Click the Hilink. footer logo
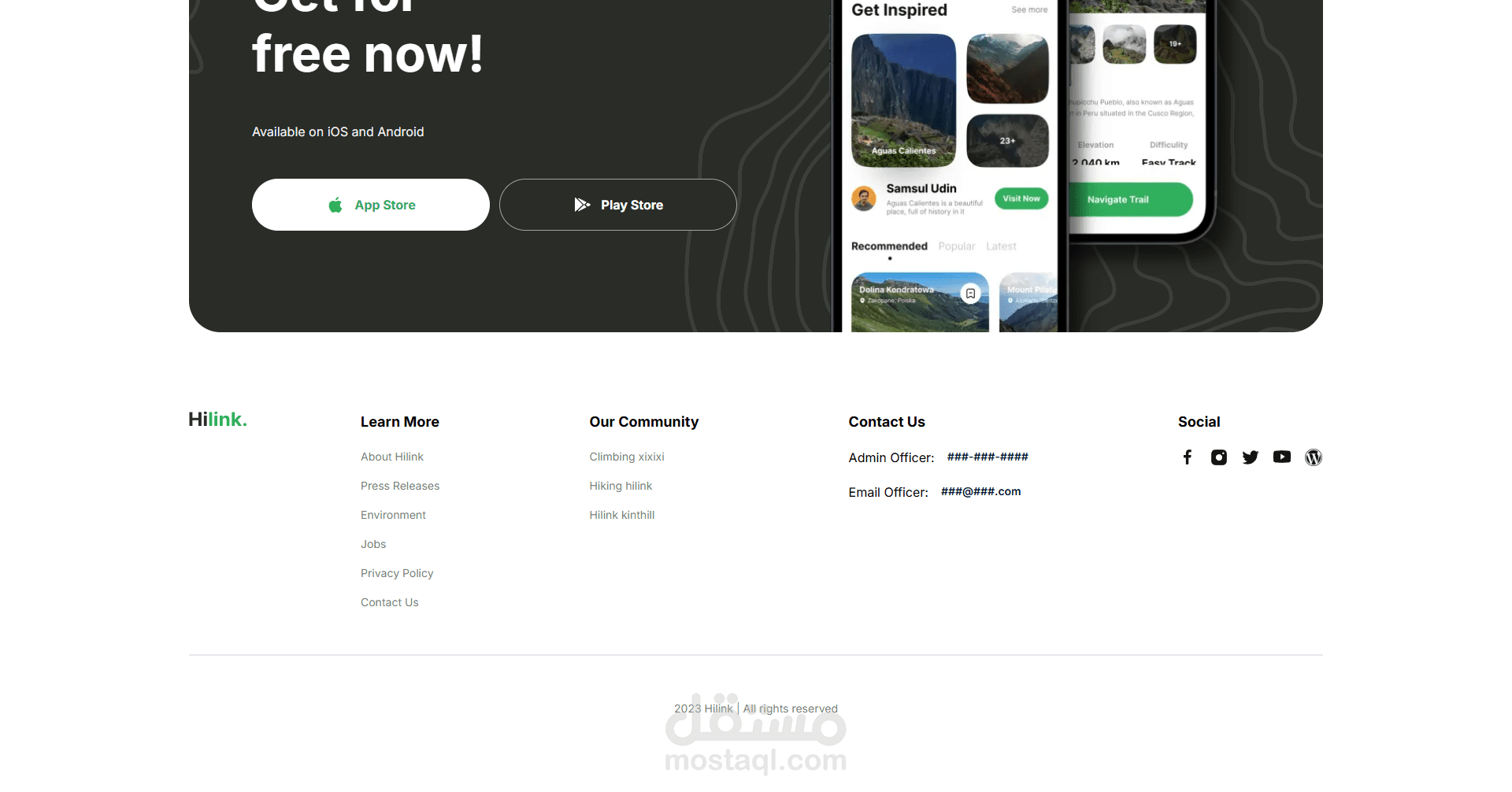This screenshot has width=1512, height=792. (217, 420)
